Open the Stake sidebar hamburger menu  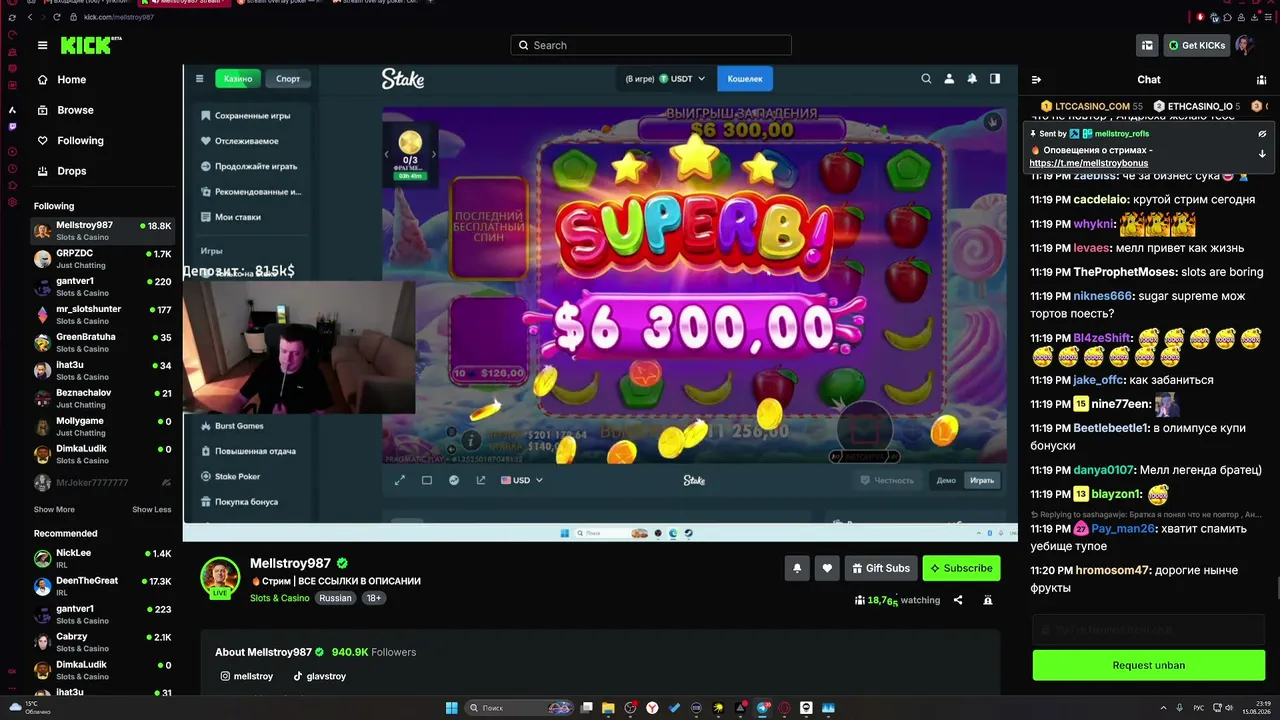[x=199, y=79]
